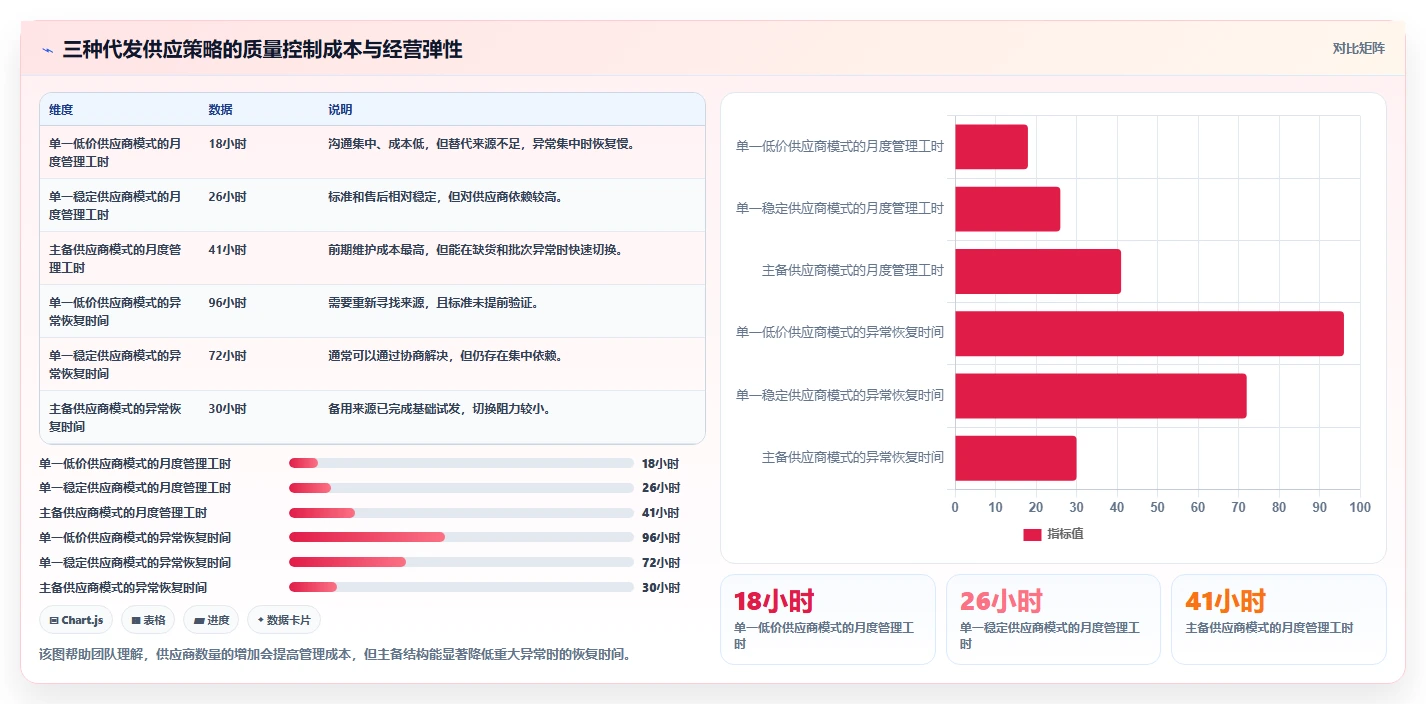Click the 30小时 value cell in the table
Viewport: 1426px width, 704px height.
coord(227,409)
